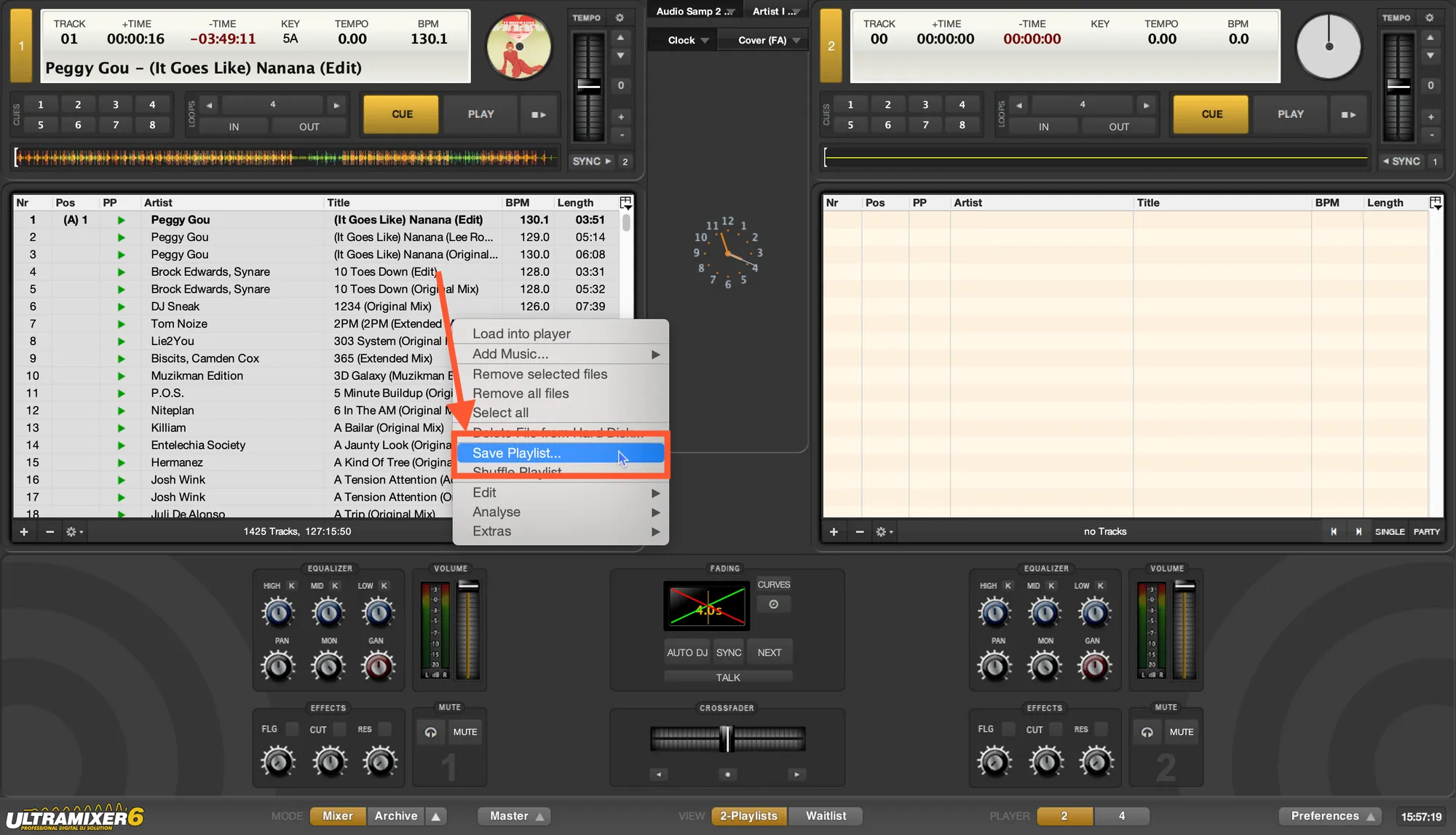The height and width of the screenshot is (835, 1456).
Task: Switch to the Waitlist view
Action: click(x=826, y=817)
